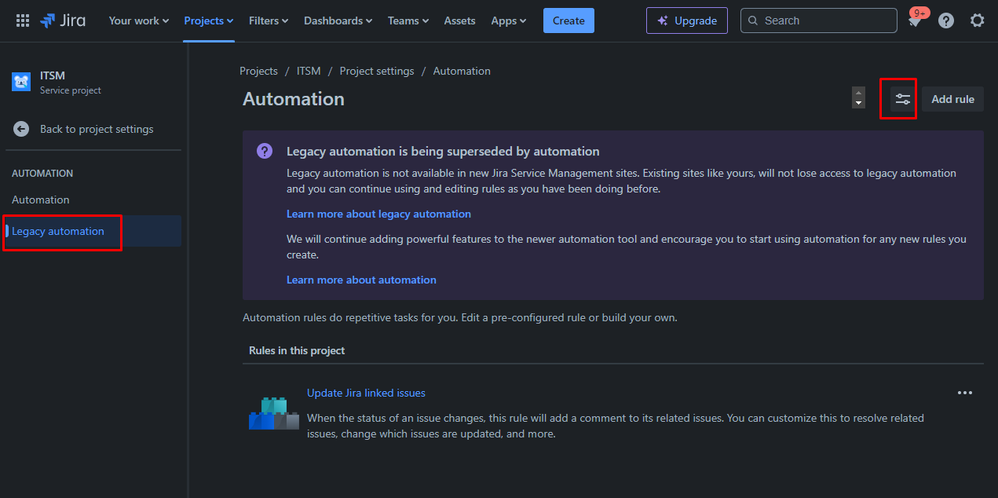Viewport: 998px width, 498px height.
Task: Click the Create button
Action: (x=568, y=20)
